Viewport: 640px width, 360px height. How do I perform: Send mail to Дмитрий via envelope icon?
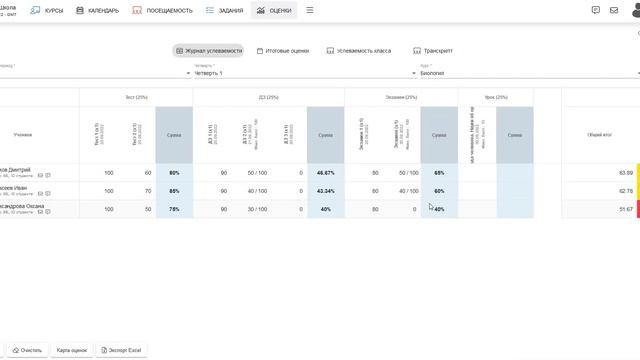[x=40, y=176]
